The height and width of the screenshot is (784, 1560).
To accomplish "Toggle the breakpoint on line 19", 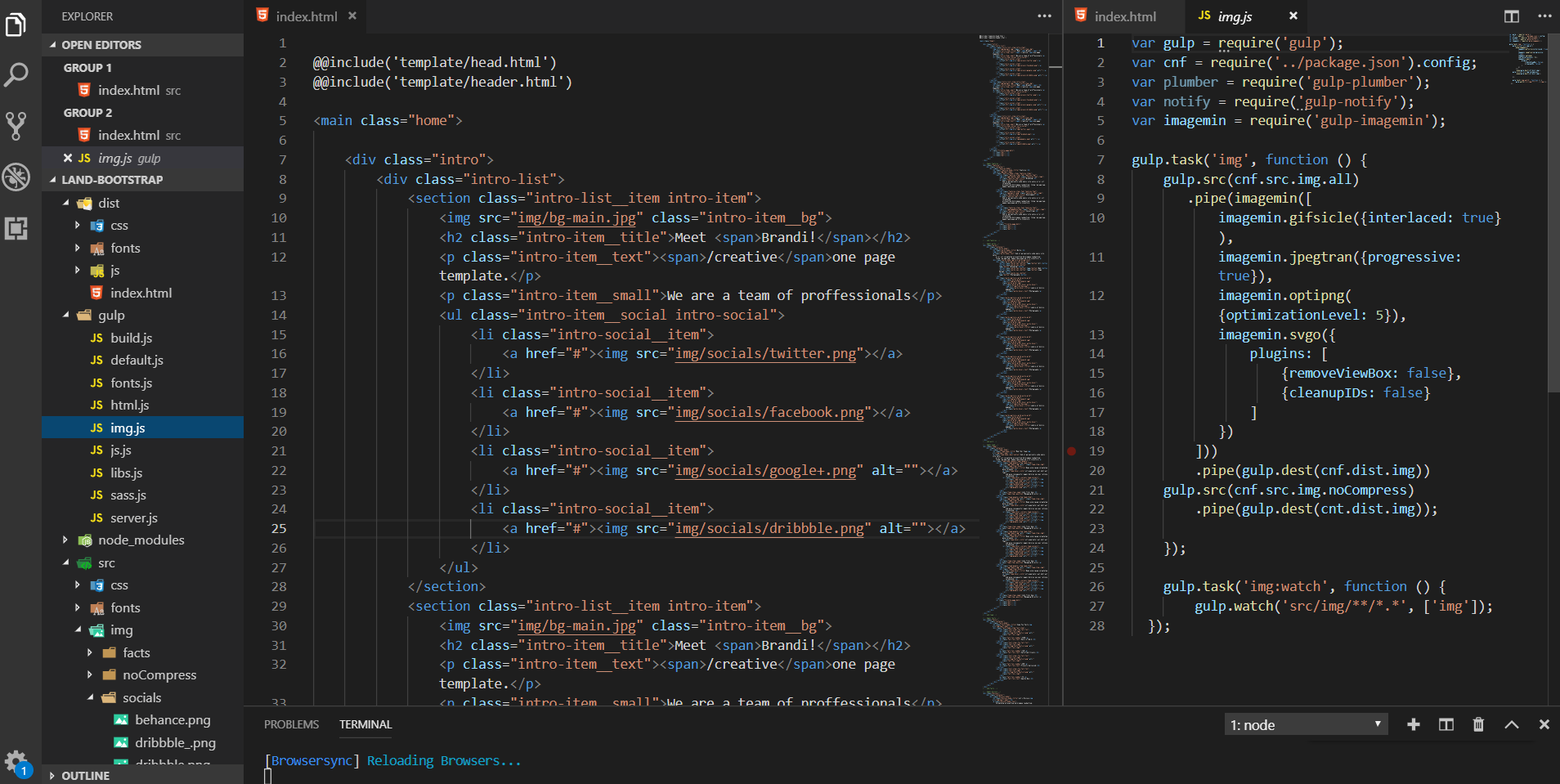I will coord(1072,450).
